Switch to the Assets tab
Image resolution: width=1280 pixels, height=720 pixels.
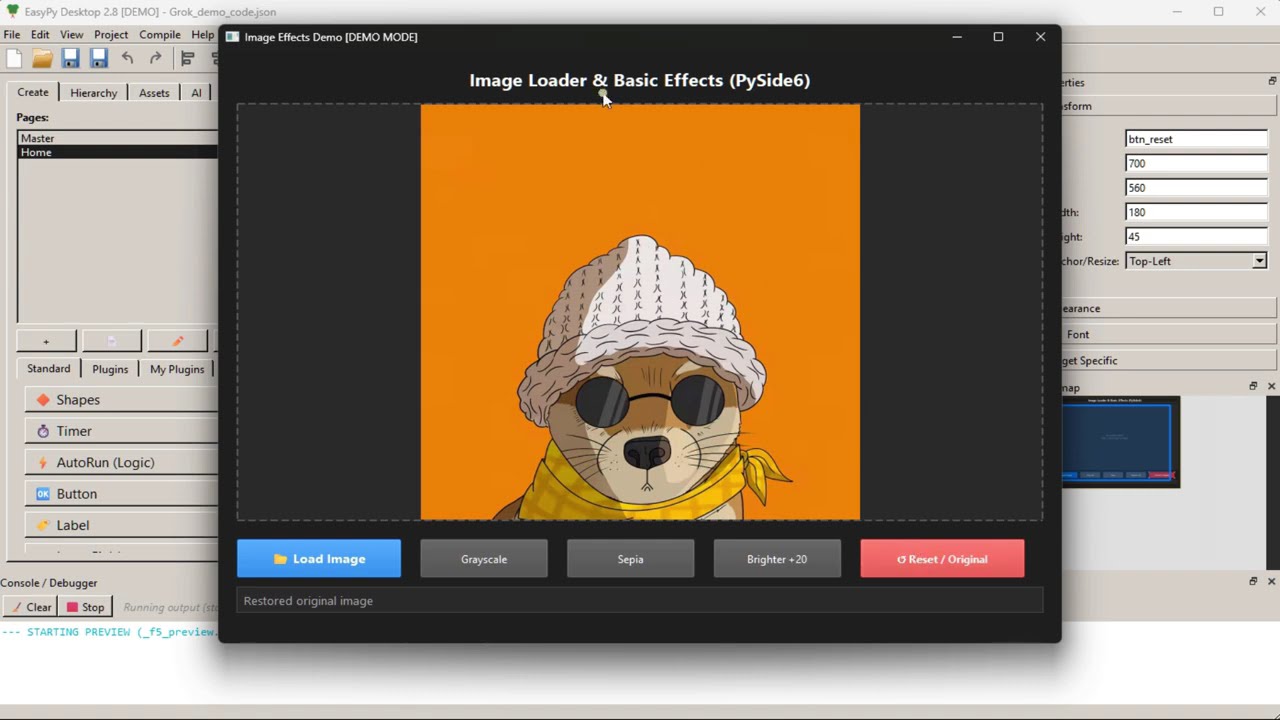154,93
